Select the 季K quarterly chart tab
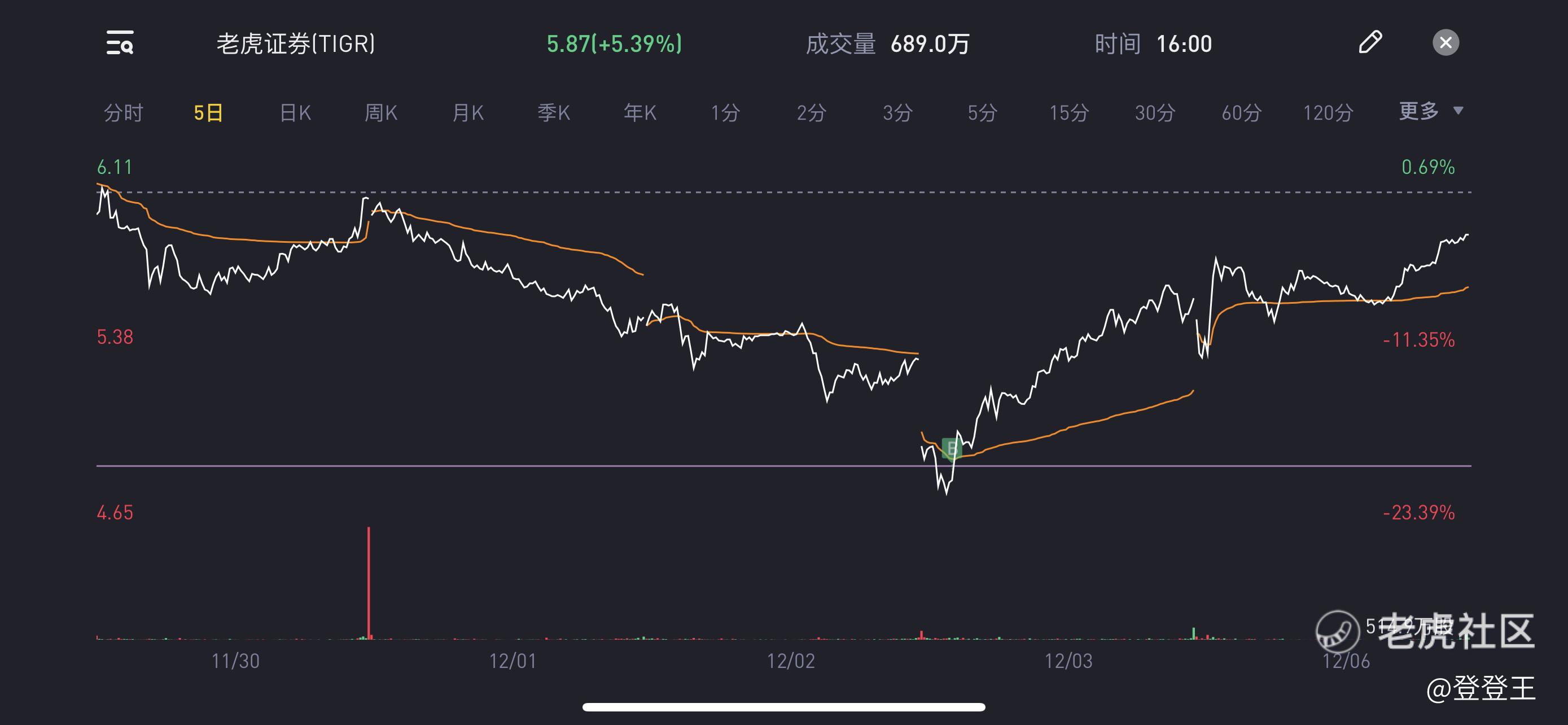Screen dimensions: 1568x725 pyautogui.click(x=553, y=112)
